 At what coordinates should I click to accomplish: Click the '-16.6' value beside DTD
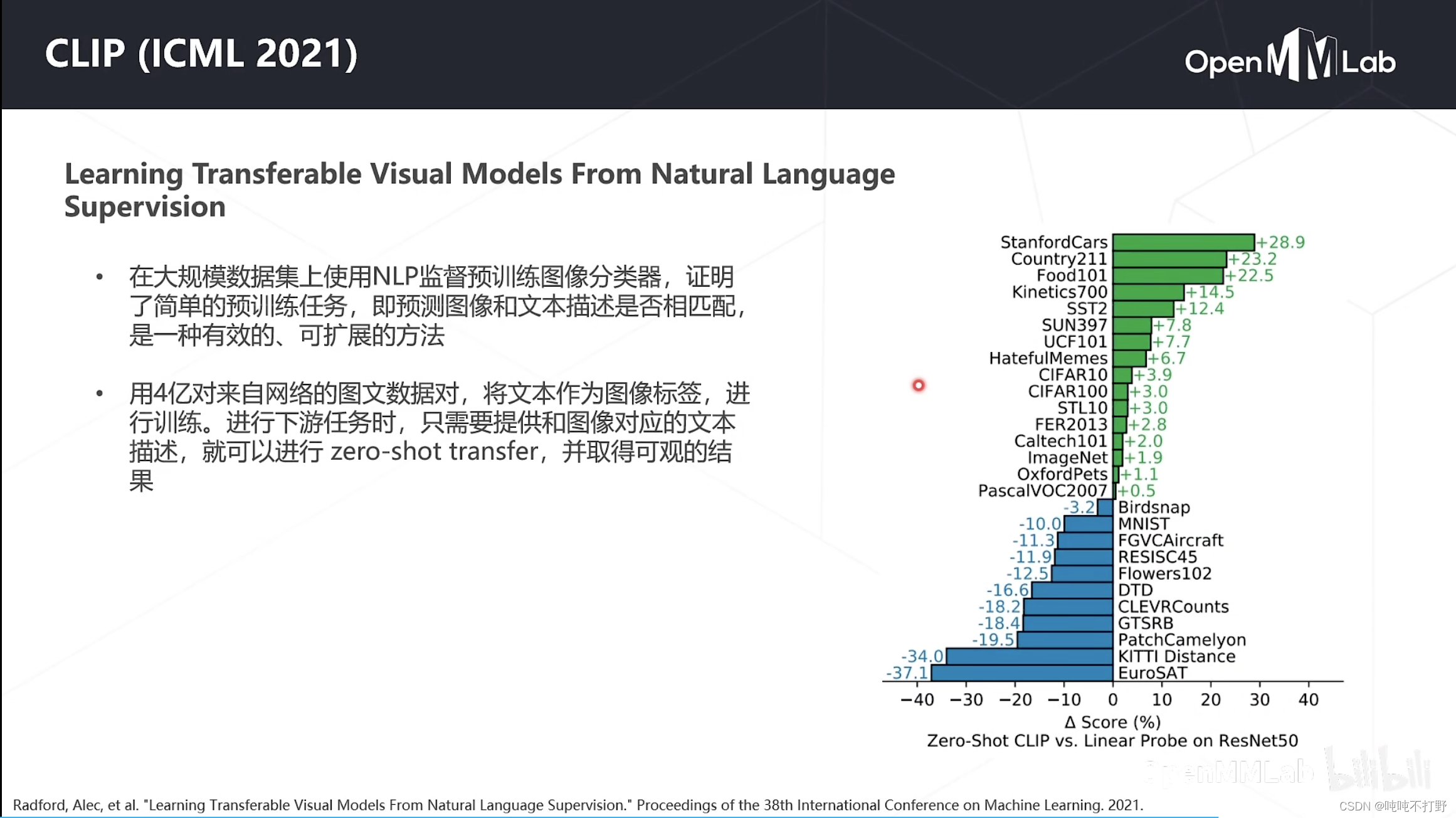pyautogui.click(x=1008, y=590)
